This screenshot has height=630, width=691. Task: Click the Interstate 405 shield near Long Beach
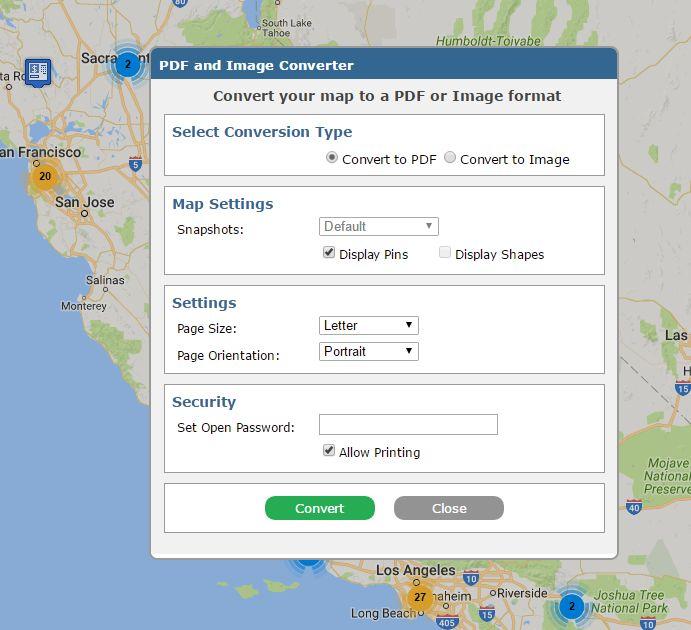[447, 622]
